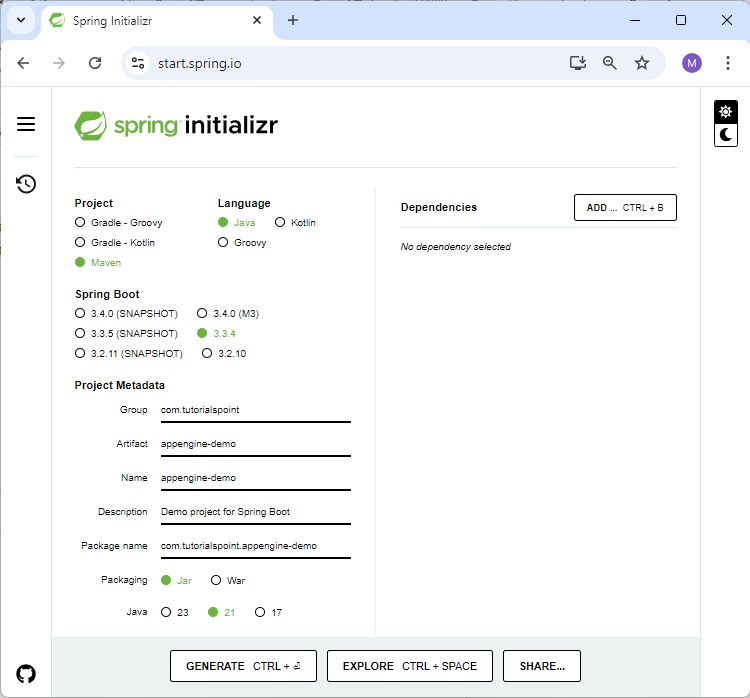The width and height of the screenshot is (750, 698).
Task: Click the Artifact input field
Action: click(256, 444)
